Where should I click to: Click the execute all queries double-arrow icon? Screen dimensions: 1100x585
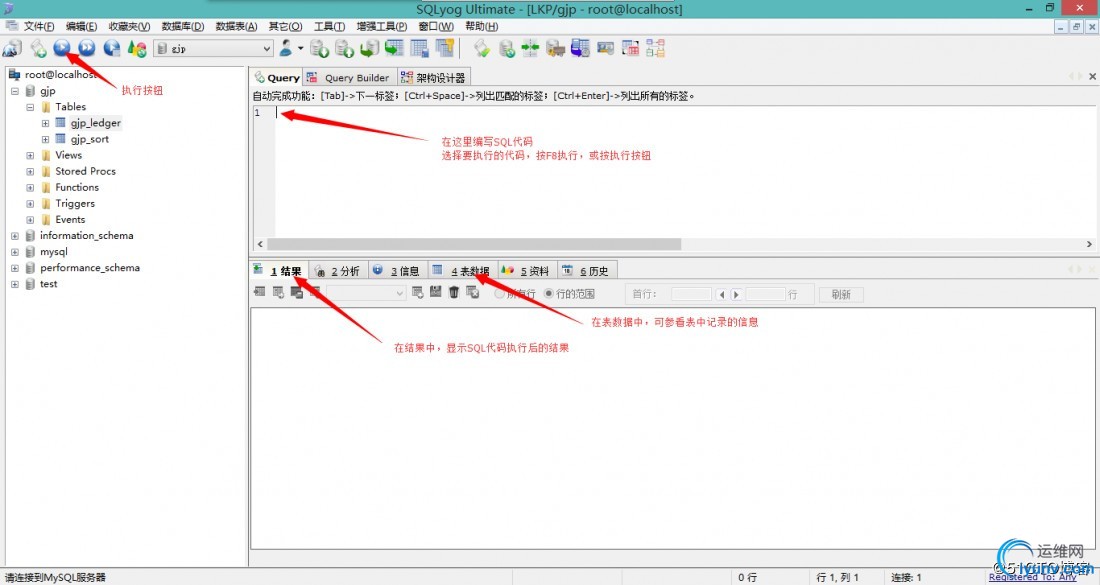coord(86,48)
